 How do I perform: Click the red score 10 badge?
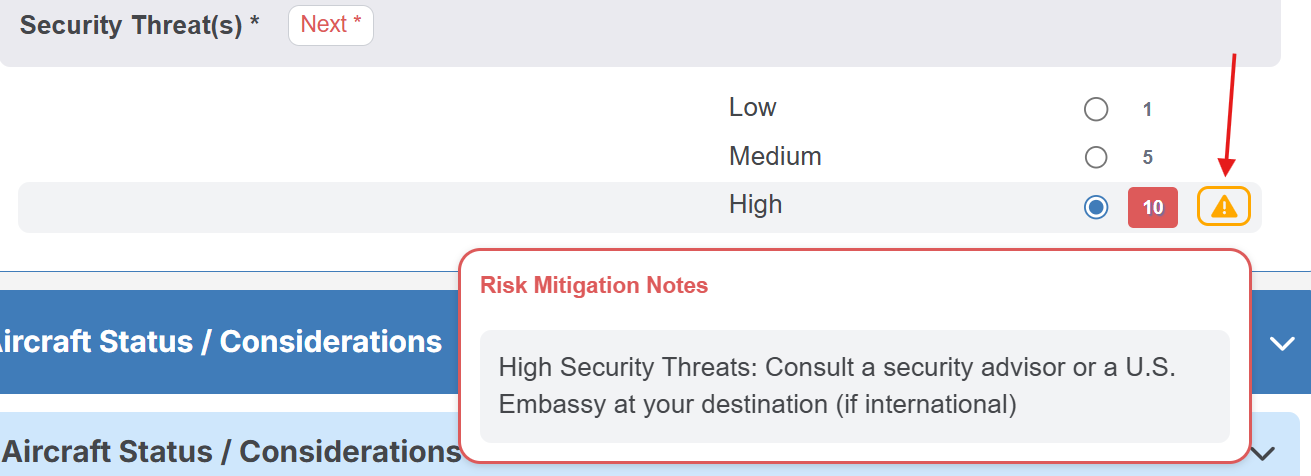click(1152, 207)
